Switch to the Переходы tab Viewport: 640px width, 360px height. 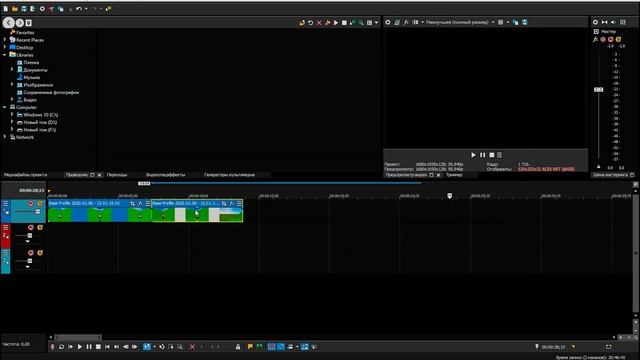click(x=117, y=175)
